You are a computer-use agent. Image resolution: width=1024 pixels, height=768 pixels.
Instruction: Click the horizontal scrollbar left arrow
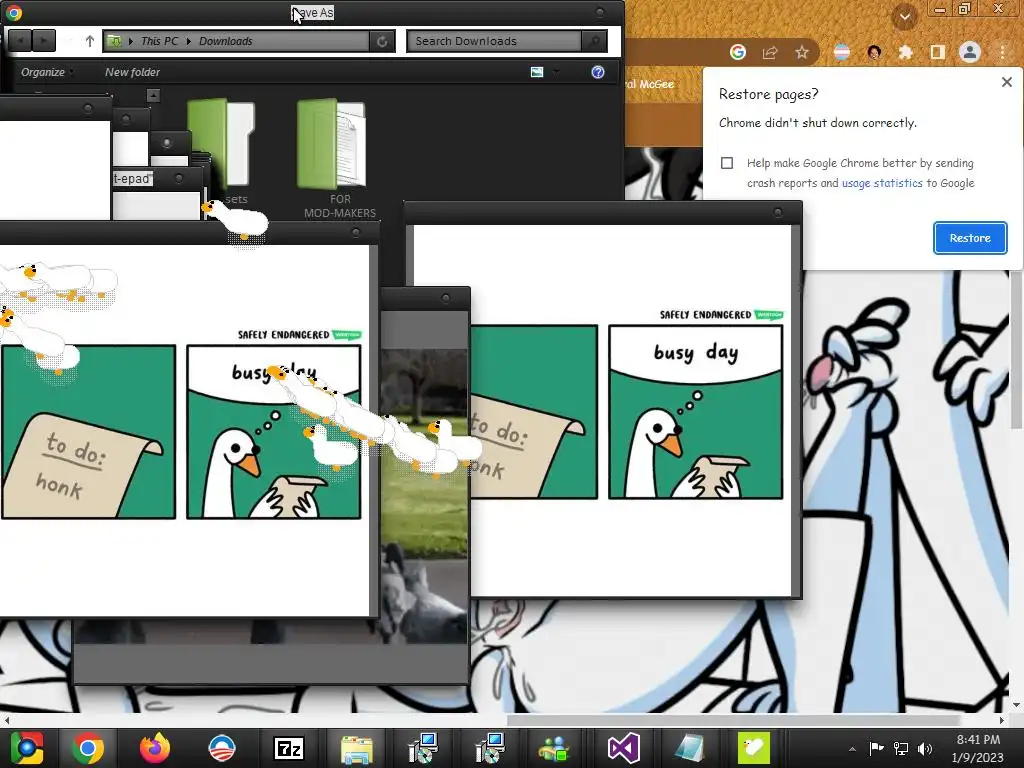(7, 720)
